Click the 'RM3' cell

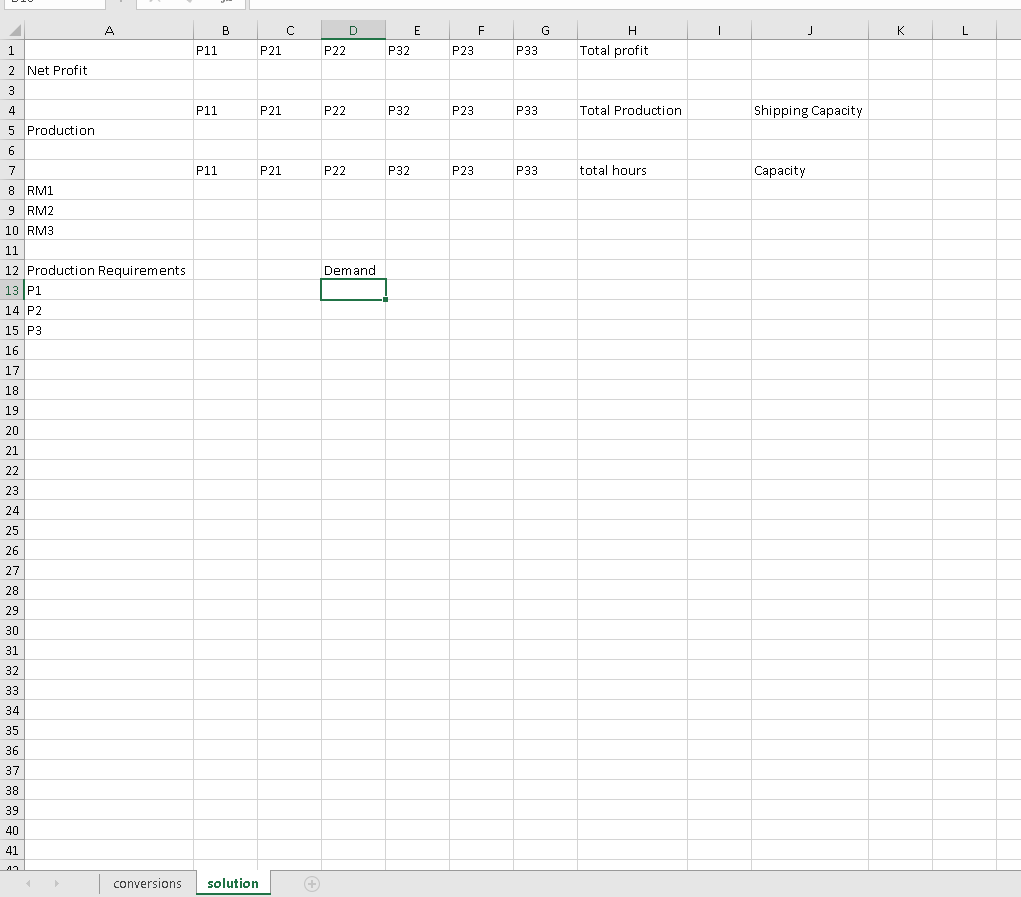pyautogui.click(x=109, y=230)
